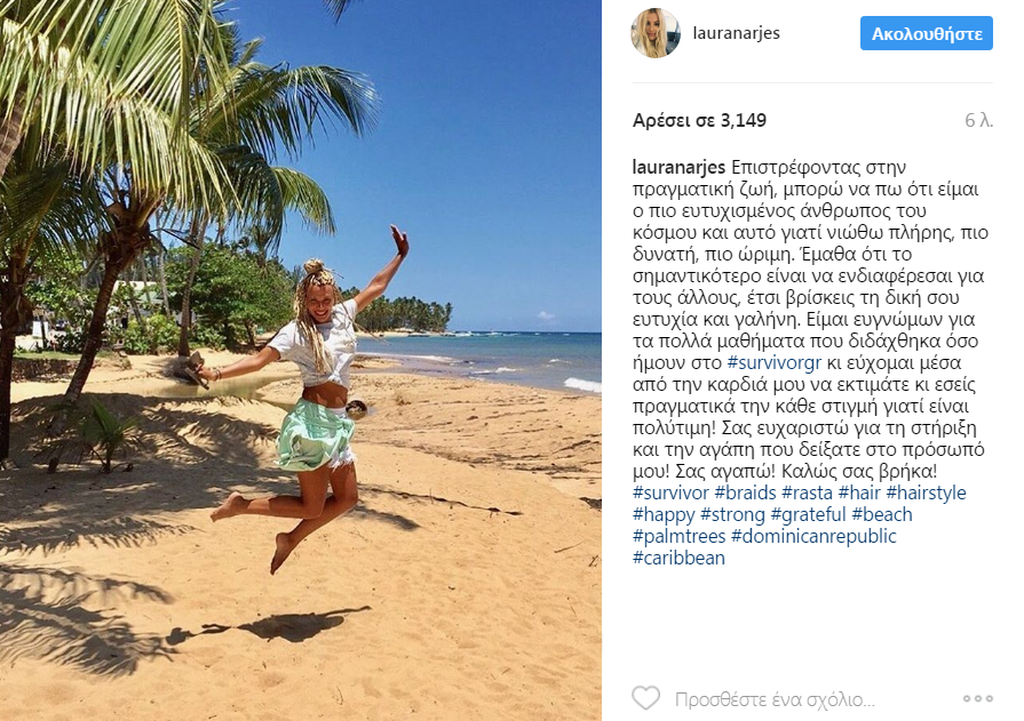Click the #rasta hashtag
1024x721 pixels.
[807, 492]
